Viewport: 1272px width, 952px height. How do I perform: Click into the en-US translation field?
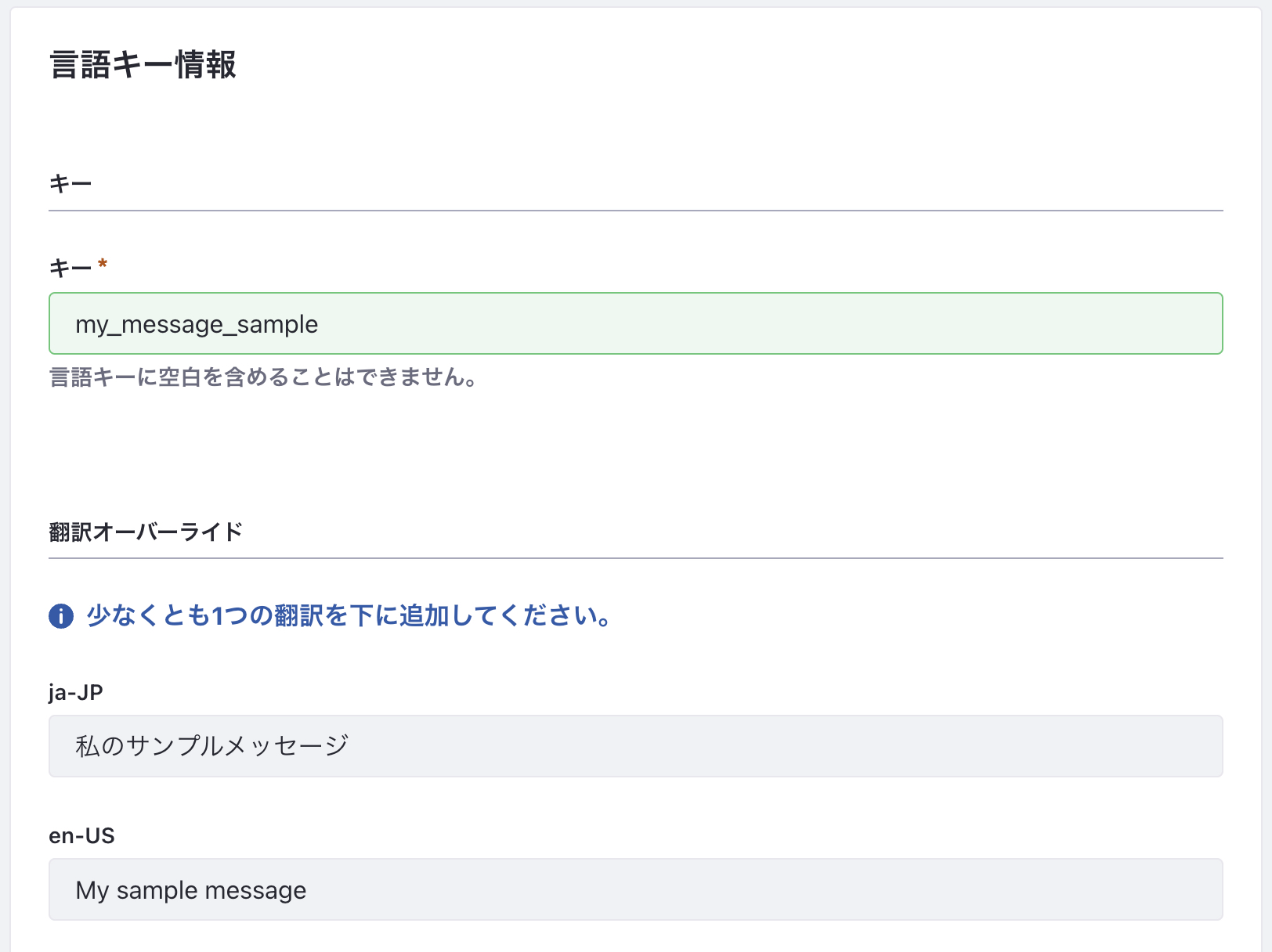pos(634,889)
